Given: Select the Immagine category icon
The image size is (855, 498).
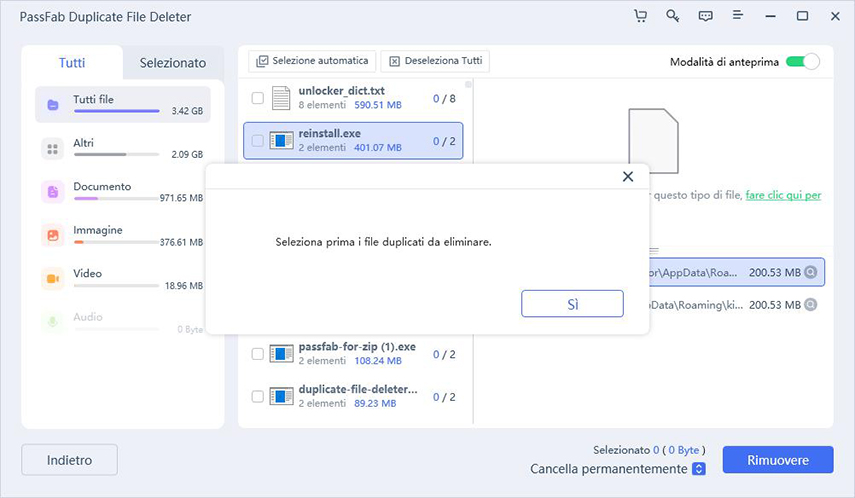Looking at the screenshot, I should [x=52, y=236].
